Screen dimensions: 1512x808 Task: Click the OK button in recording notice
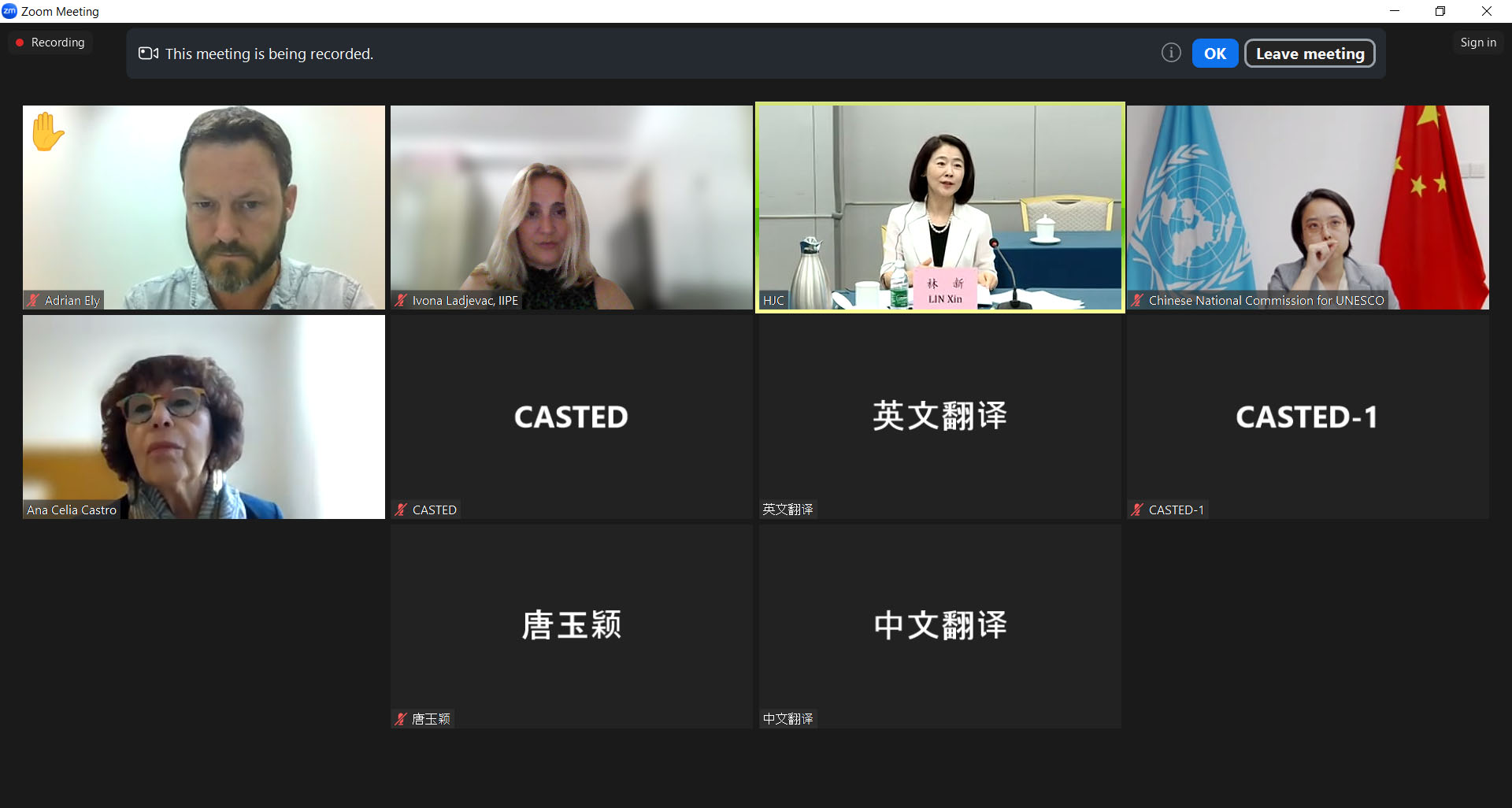(1214, 54)
